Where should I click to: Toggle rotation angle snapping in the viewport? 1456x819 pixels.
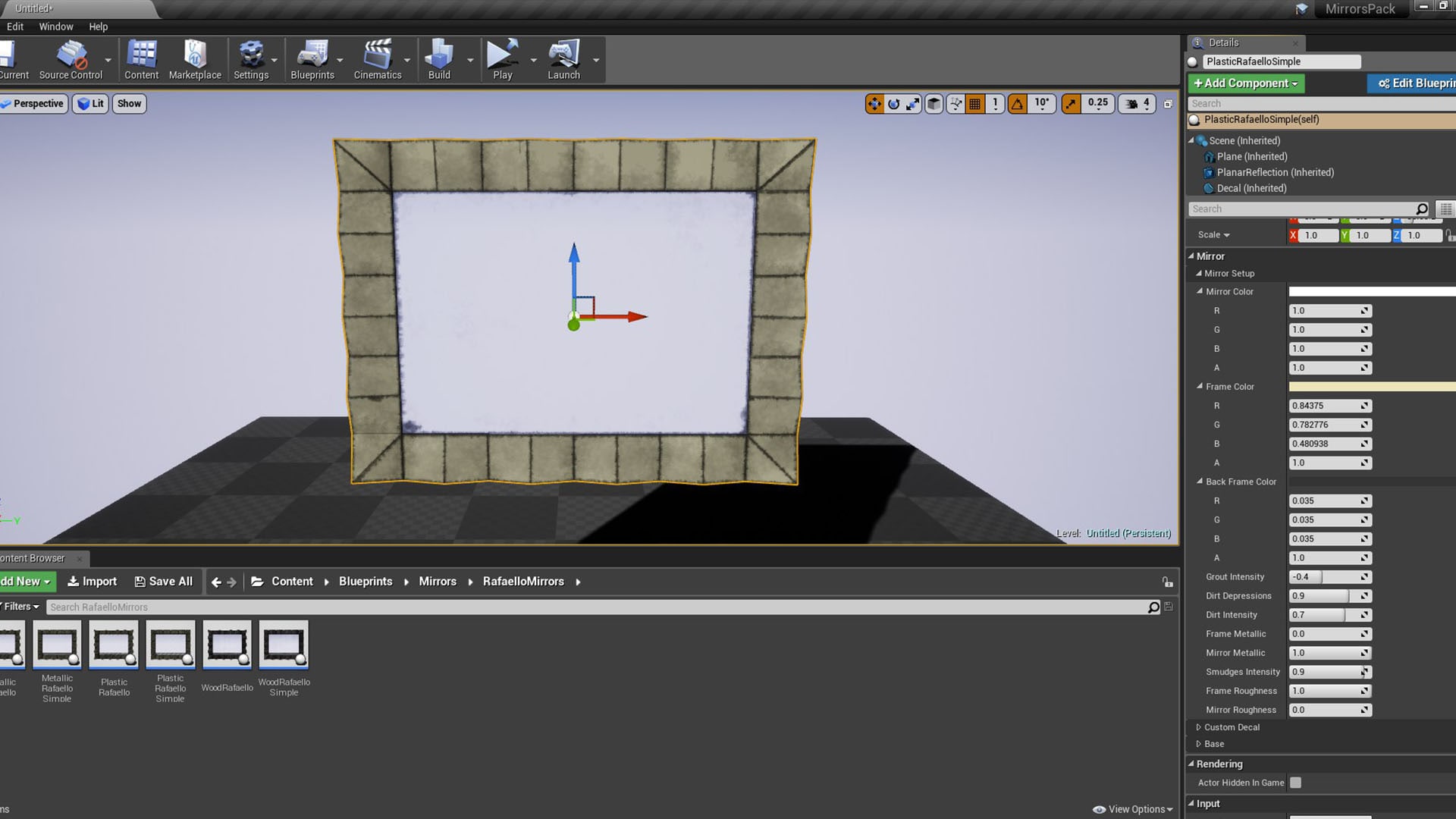pos(1018,104)
